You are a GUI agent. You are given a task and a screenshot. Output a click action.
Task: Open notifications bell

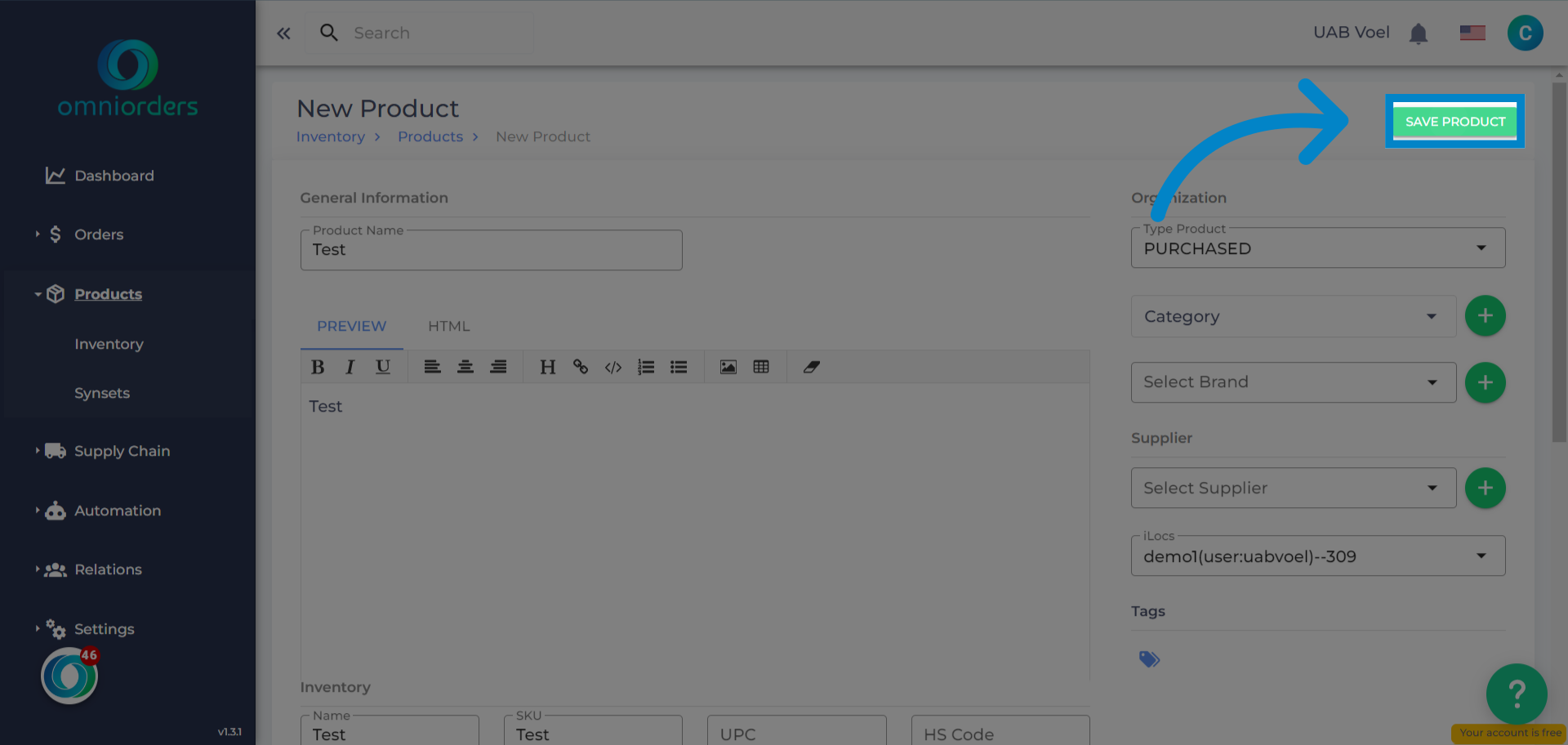(1419, 33)
